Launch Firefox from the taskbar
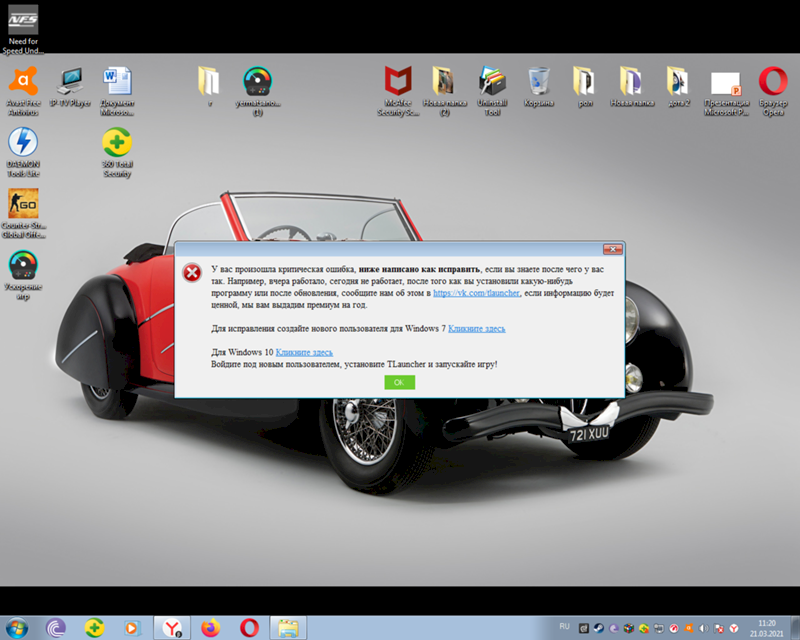 [210, 627]
